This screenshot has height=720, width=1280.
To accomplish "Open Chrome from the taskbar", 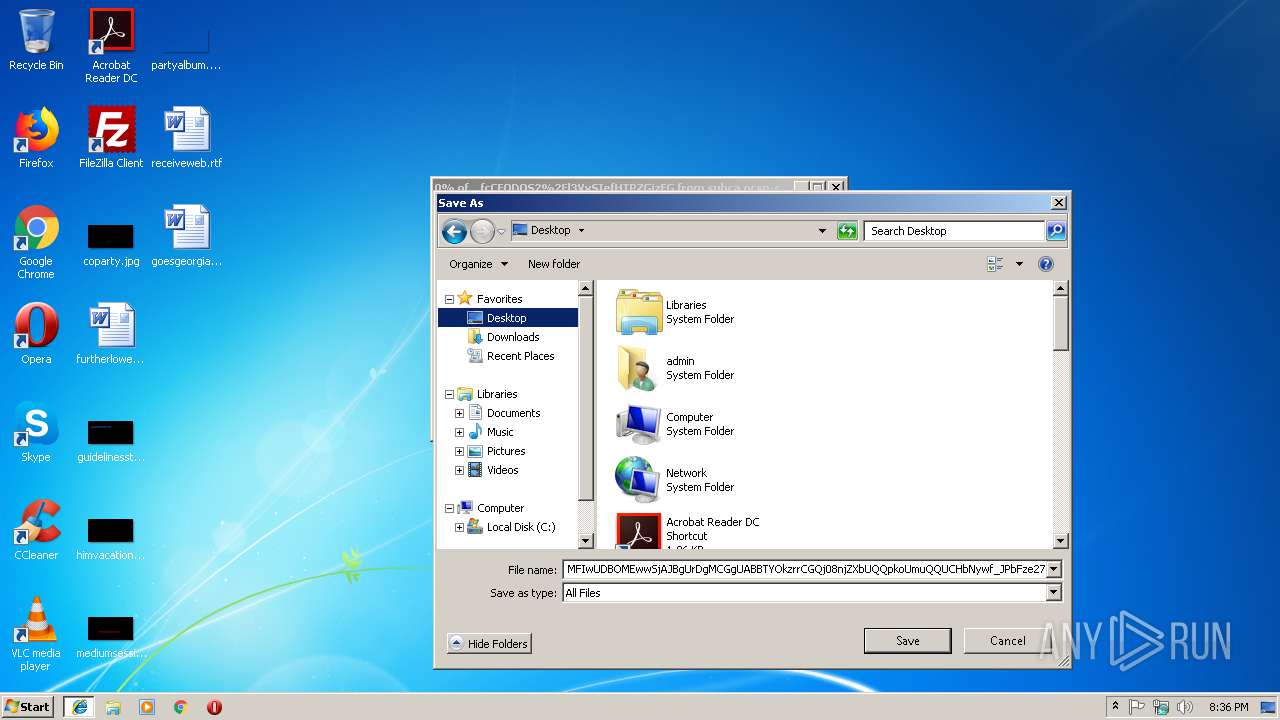I will (180, 707).
